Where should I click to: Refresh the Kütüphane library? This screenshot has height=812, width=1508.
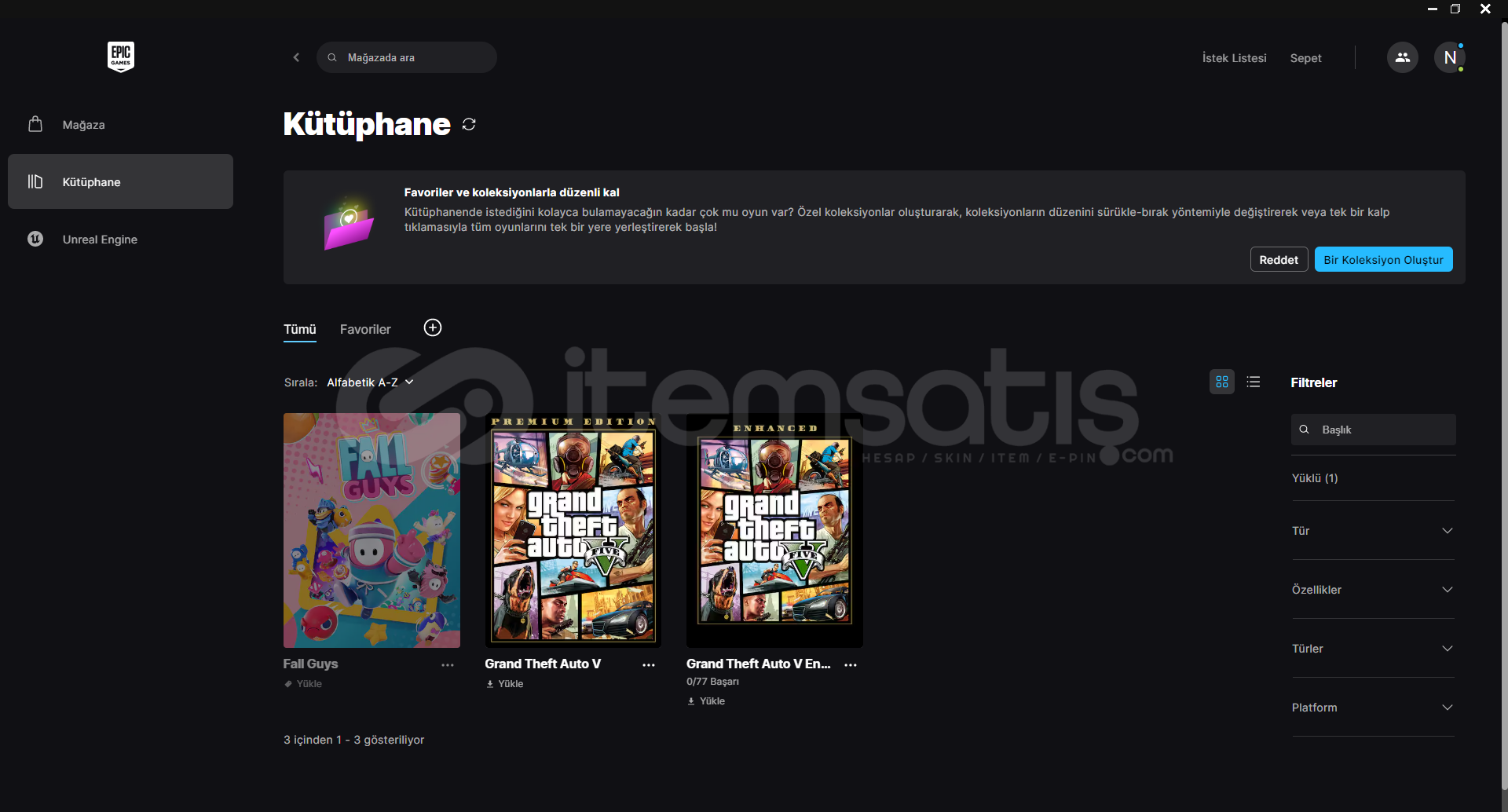[x=469, y=124]
